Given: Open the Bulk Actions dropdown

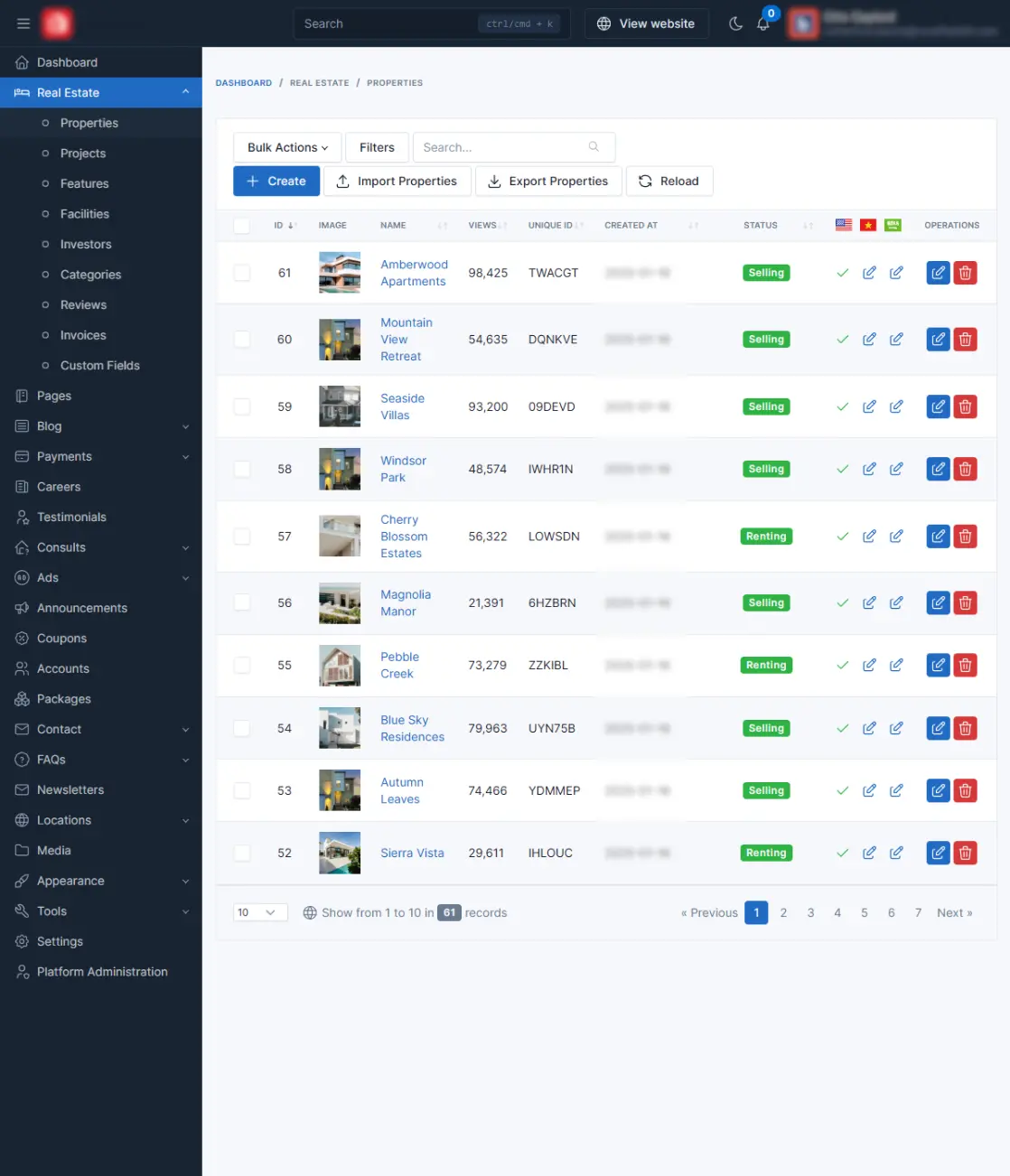Looking at the screenshot, I should 287,147.
